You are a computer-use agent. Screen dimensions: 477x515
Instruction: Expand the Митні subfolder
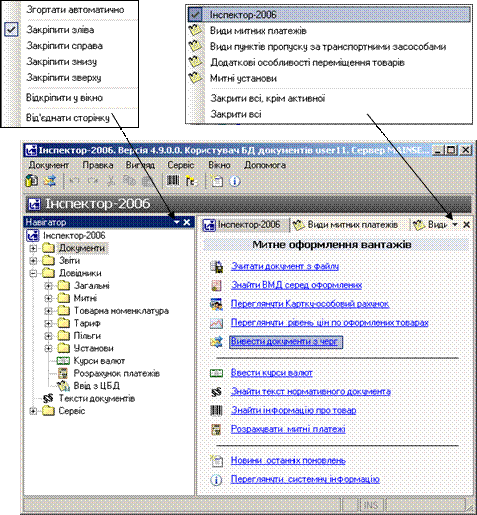(48, 298)
